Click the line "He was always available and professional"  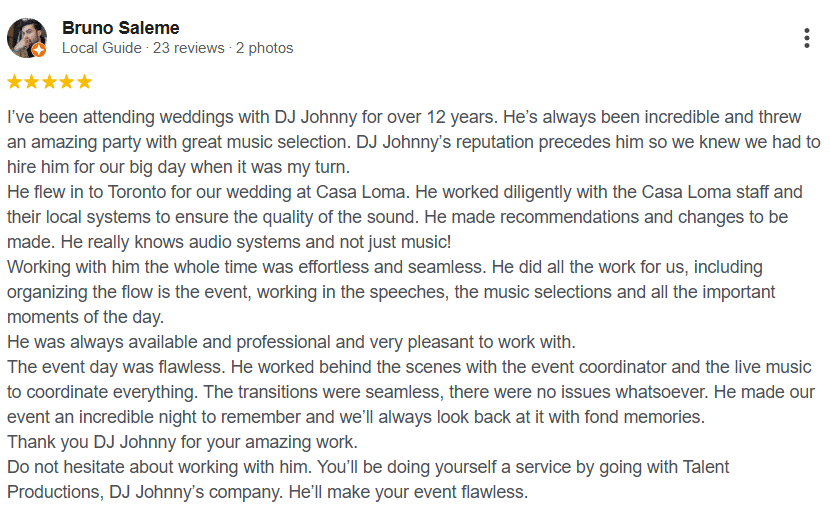290,342
